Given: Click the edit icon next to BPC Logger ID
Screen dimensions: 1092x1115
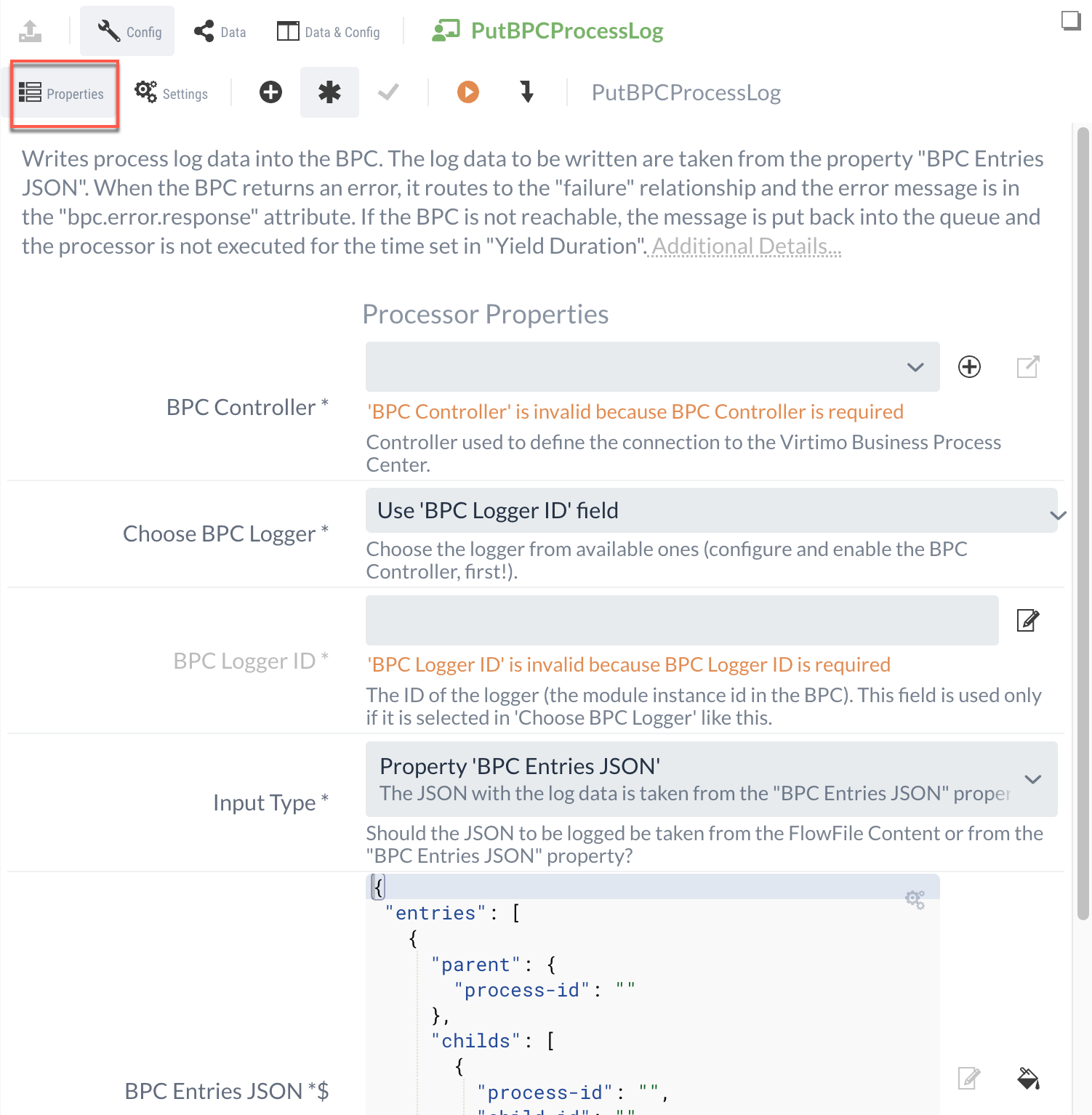Looking at the screenshot, I should pyautogui.click(x=1028, y=620).
